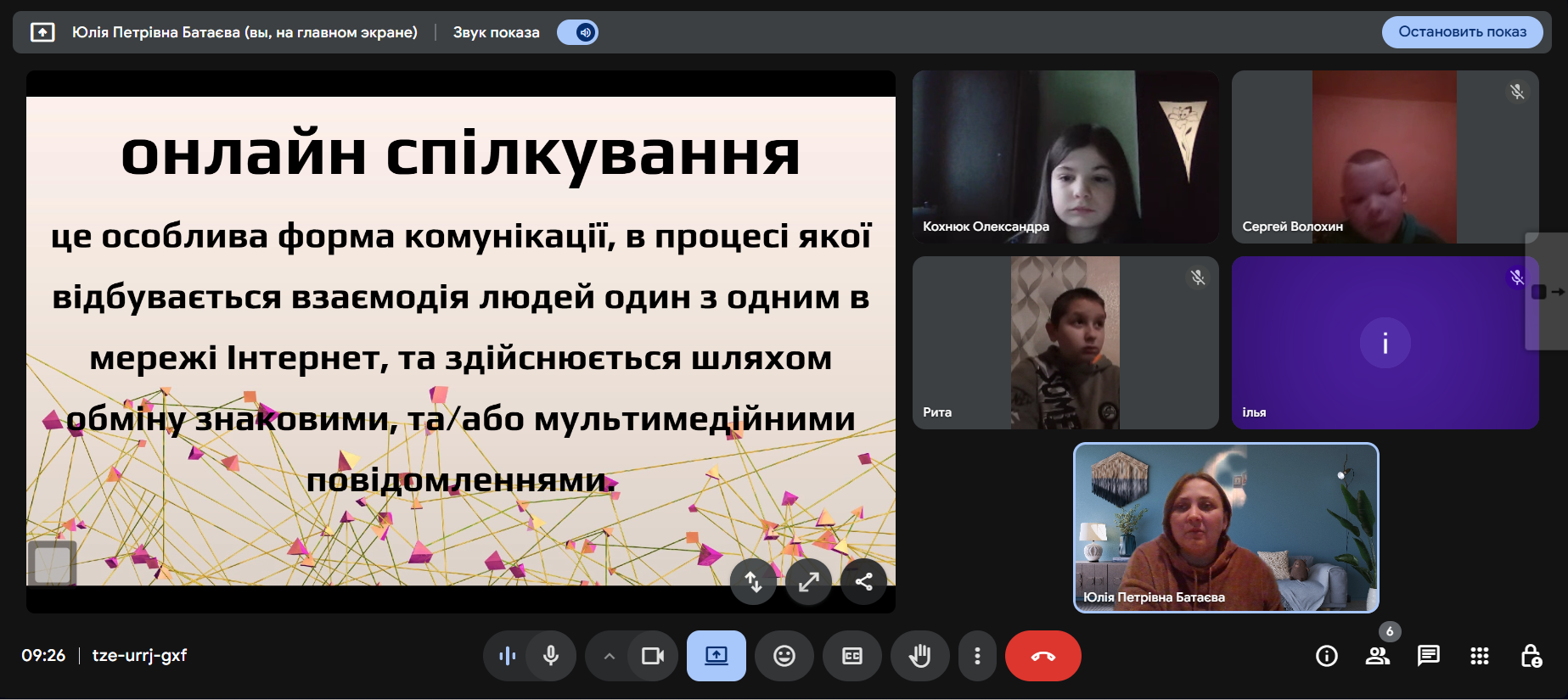Click the raise hand icon
Image resolution: width=1568 pixels, height=700 pixels.
tap(919, 656)
